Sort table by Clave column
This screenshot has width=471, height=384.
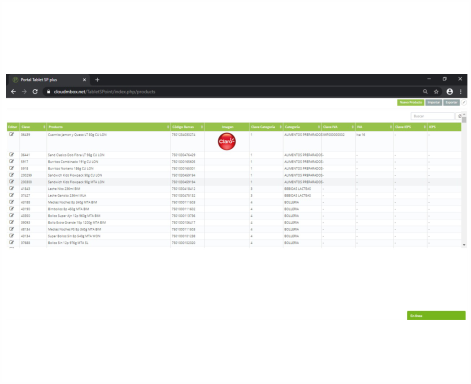[33, 127]
